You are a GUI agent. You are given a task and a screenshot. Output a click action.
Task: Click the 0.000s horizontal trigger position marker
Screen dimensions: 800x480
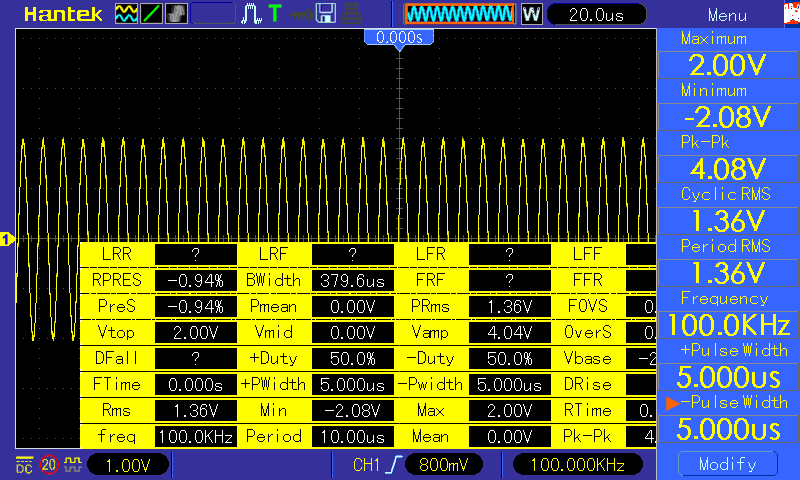click(x=399, y=37)
